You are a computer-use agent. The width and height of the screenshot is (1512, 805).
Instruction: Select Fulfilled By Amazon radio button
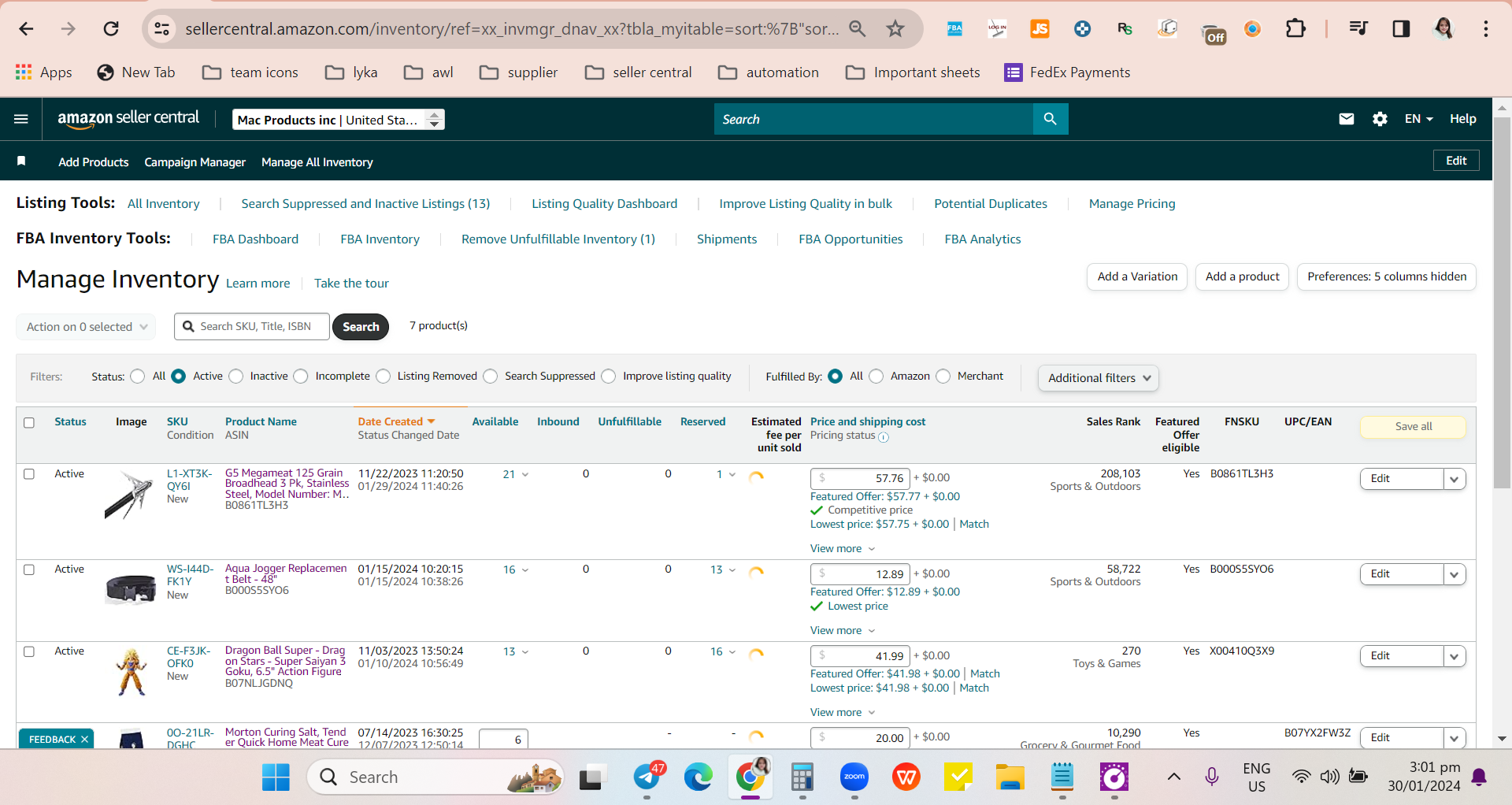(876, 377)
